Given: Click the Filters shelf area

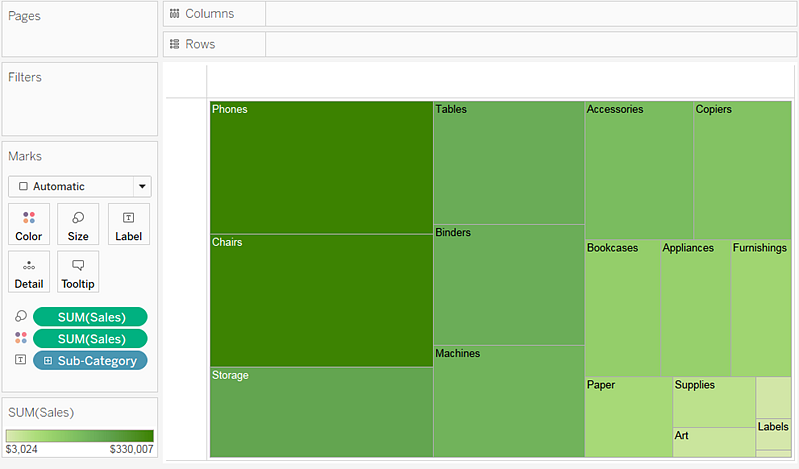Looking at the screenshot, I should click(x=80, y=105).
